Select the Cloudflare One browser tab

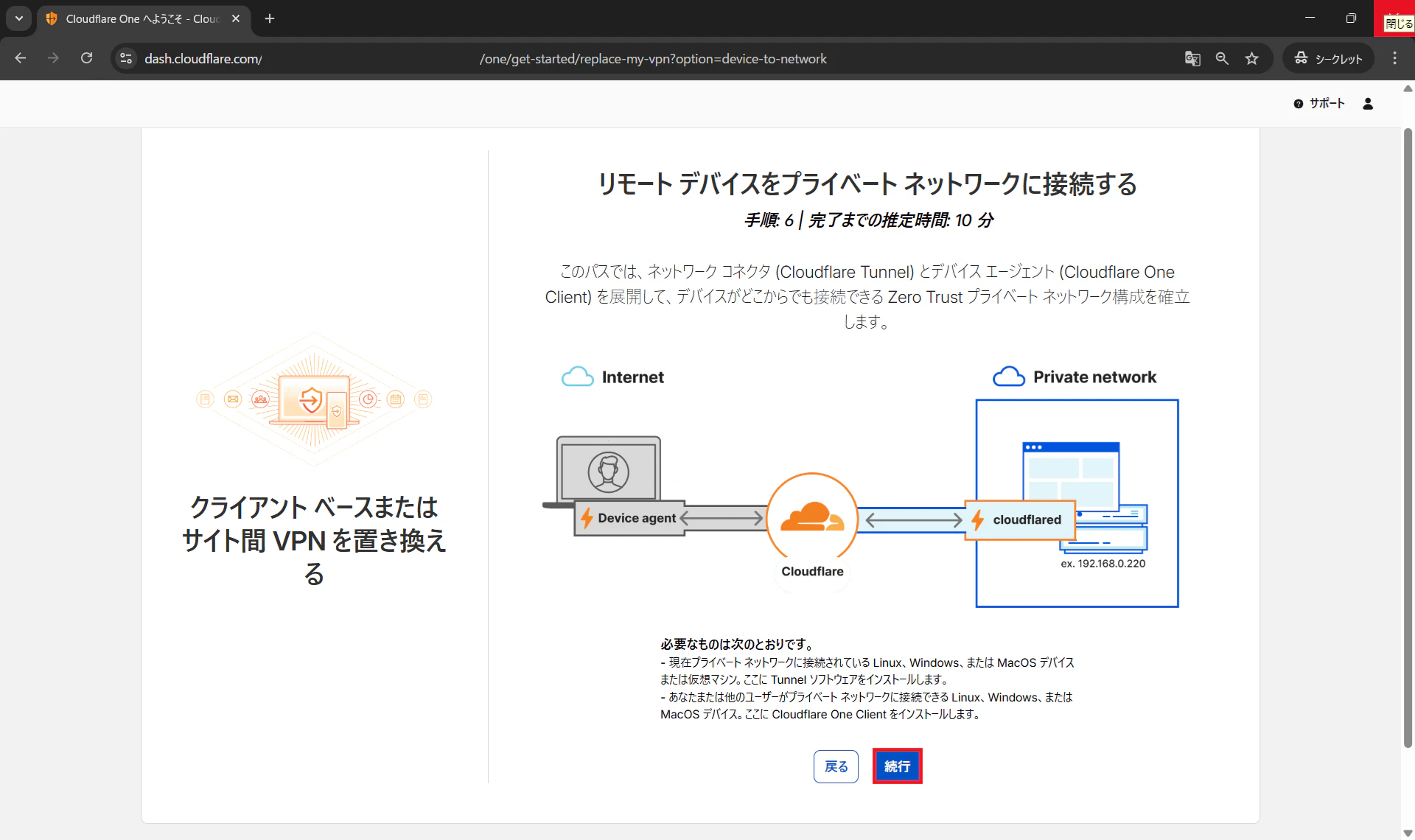pyautogui.click(x=144, y=18)
